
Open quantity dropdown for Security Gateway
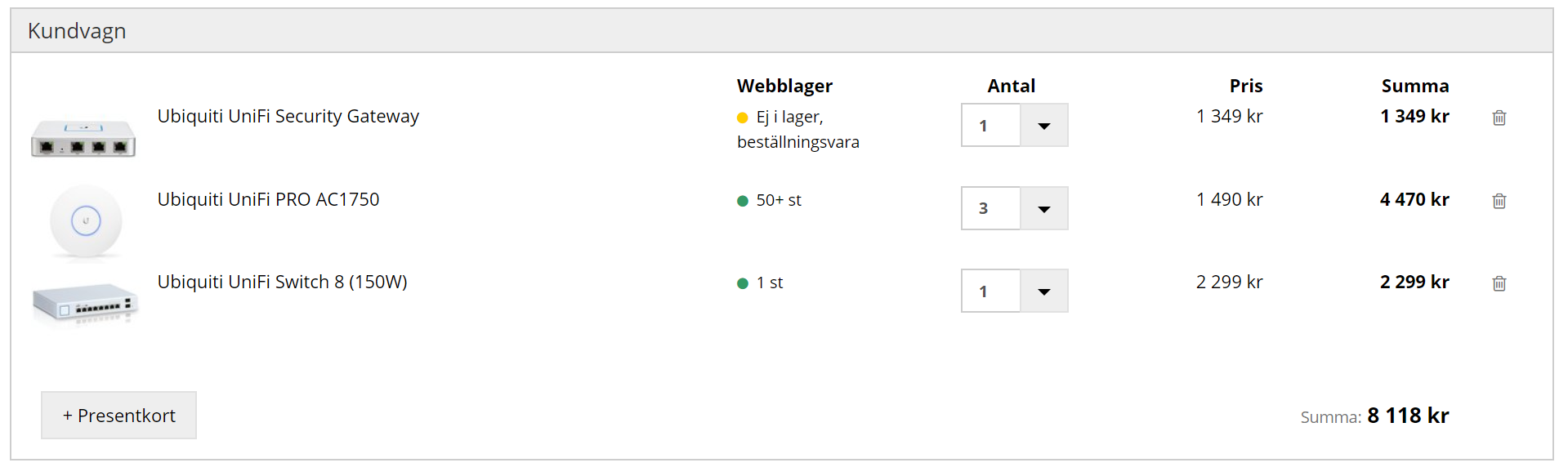tap(1043, 126)
